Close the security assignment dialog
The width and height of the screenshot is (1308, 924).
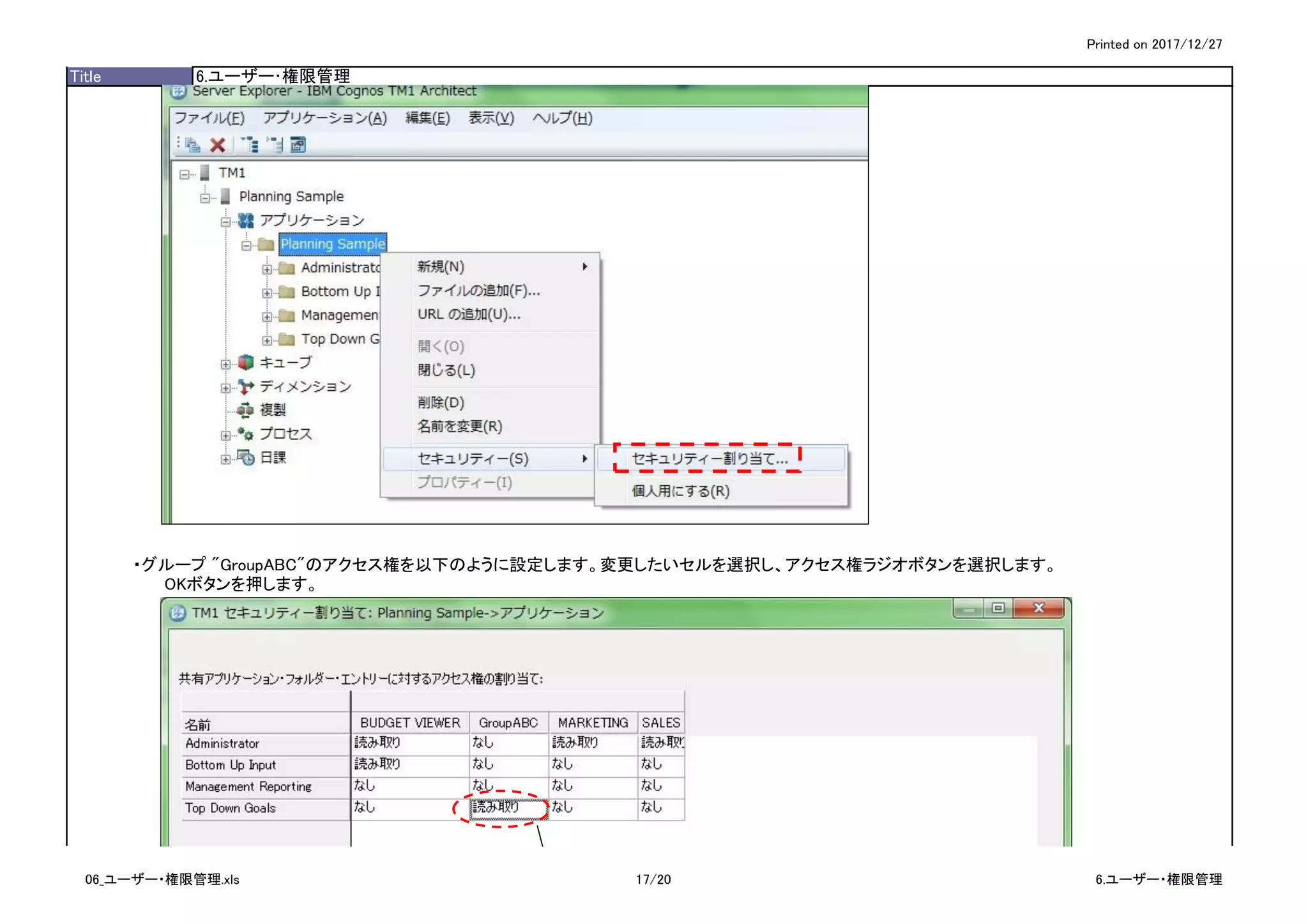click(1038, 608)
